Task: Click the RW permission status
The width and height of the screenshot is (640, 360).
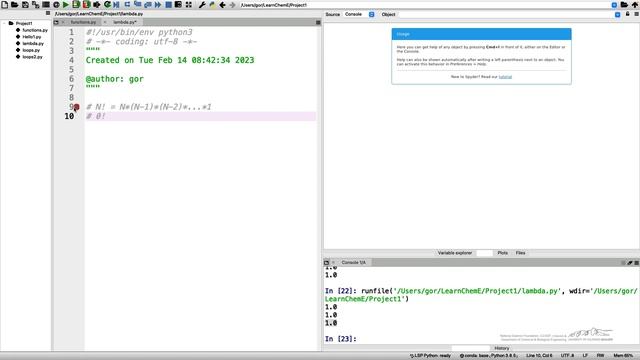Action: [600, 356]
